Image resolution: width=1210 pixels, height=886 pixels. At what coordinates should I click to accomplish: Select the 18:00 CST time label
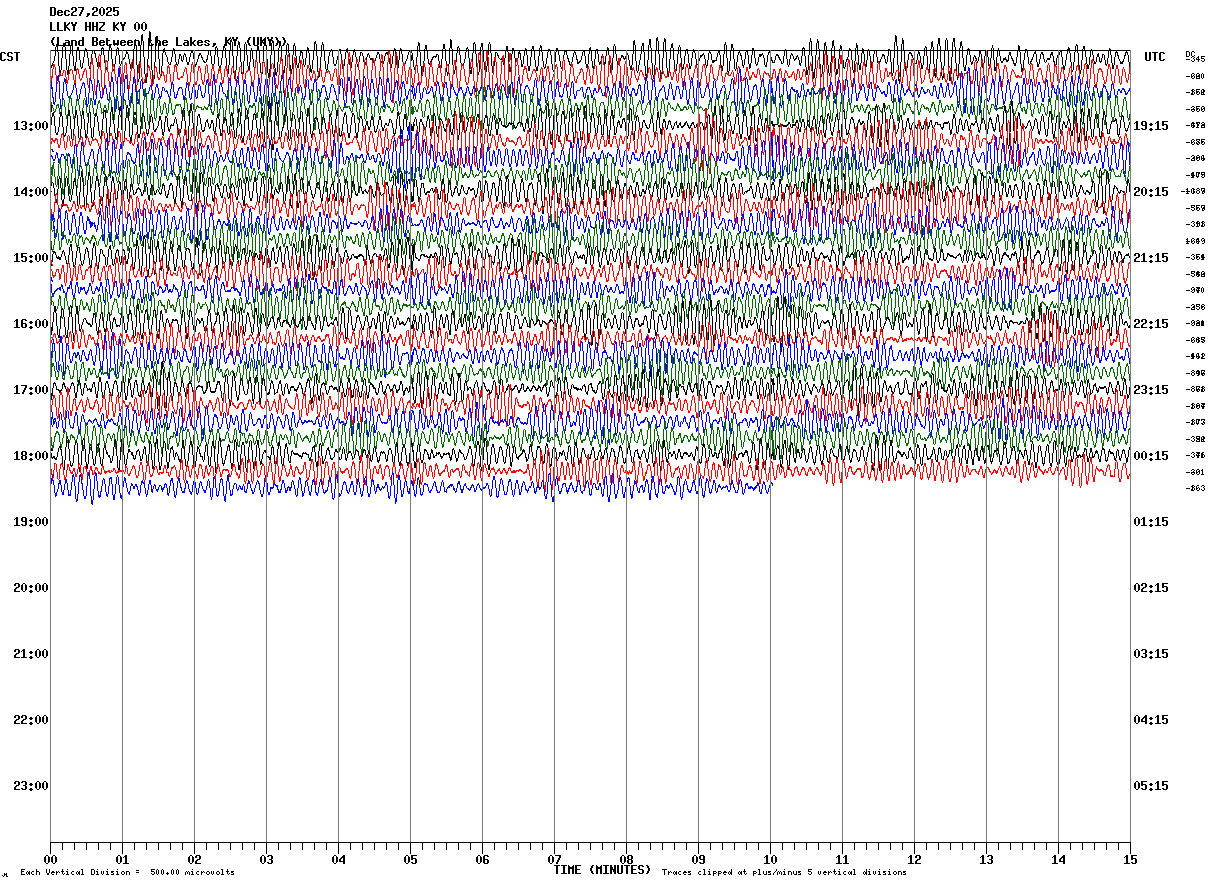[x=31, y=456]
